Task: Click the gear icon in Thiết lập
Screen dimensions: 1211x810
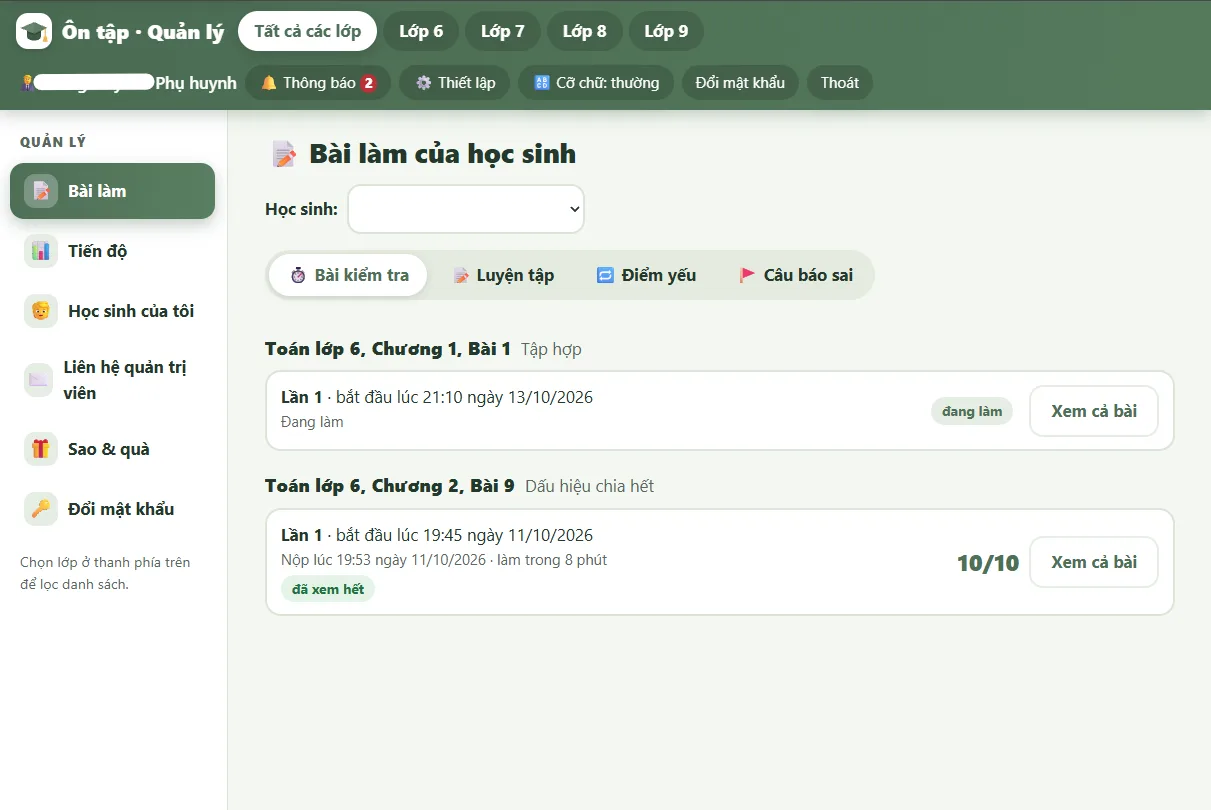Action: click(x=424, y=83)
